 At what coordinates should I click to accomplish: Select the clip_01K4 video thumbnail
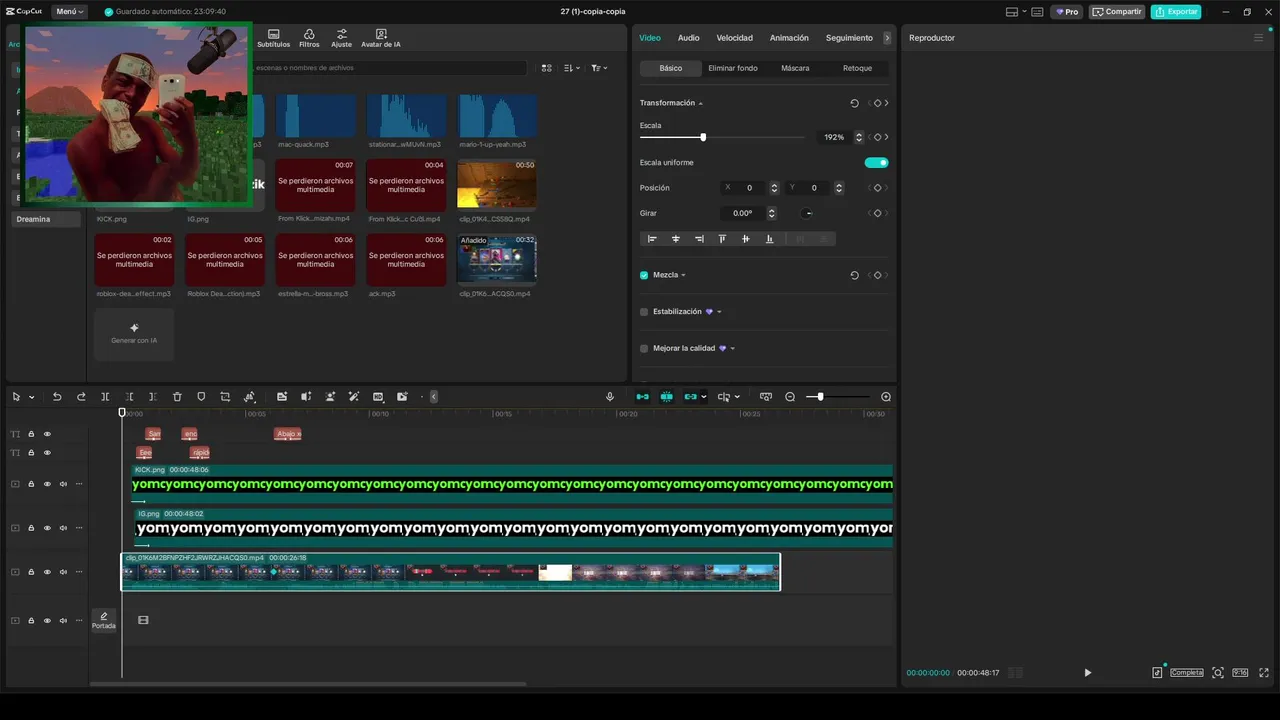pyautogui.click(x=497, y=184)
